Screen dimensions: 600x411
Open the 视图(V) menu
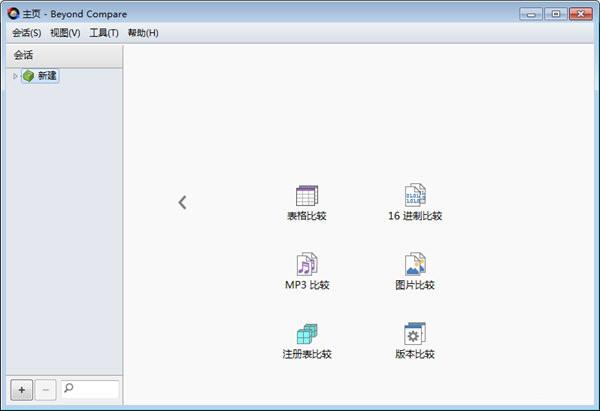click(x=65, y=33)
